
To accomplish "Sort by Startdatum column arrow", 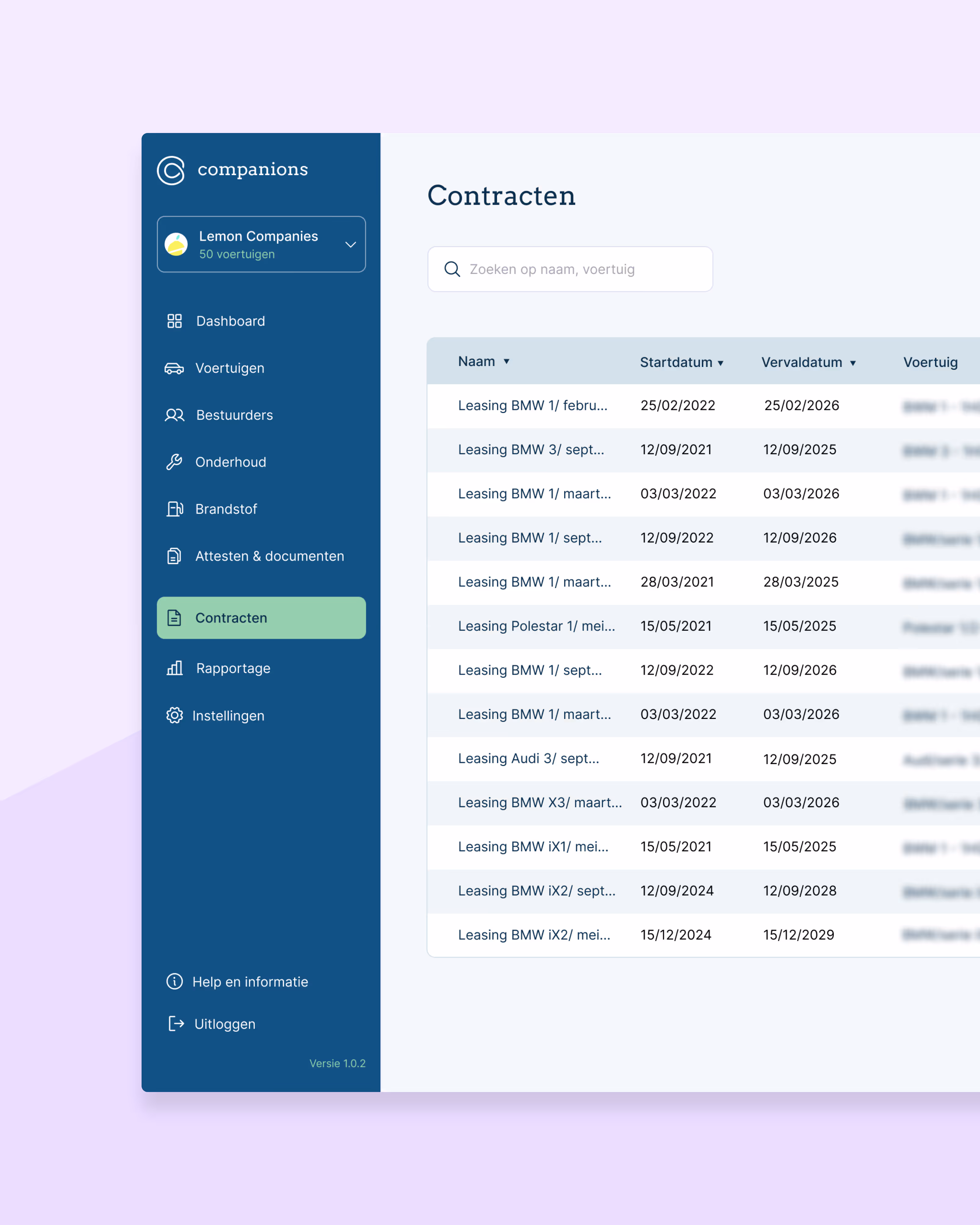I will point(720,363).
